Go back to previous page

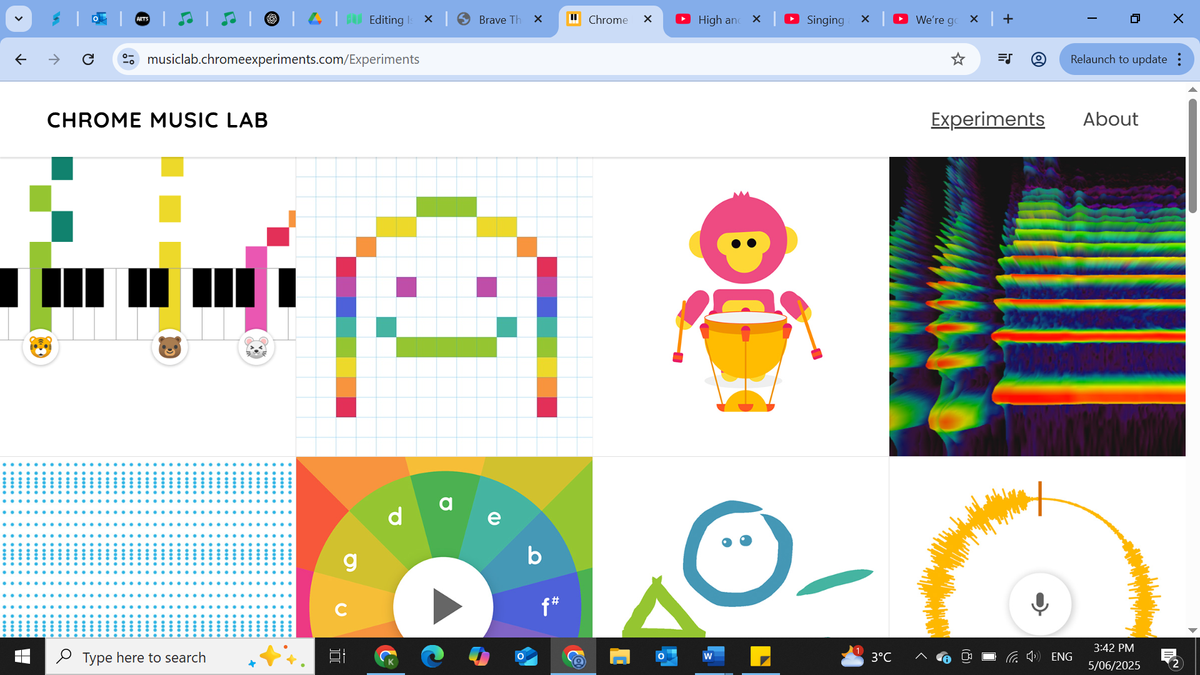click(x=21, y=59)
